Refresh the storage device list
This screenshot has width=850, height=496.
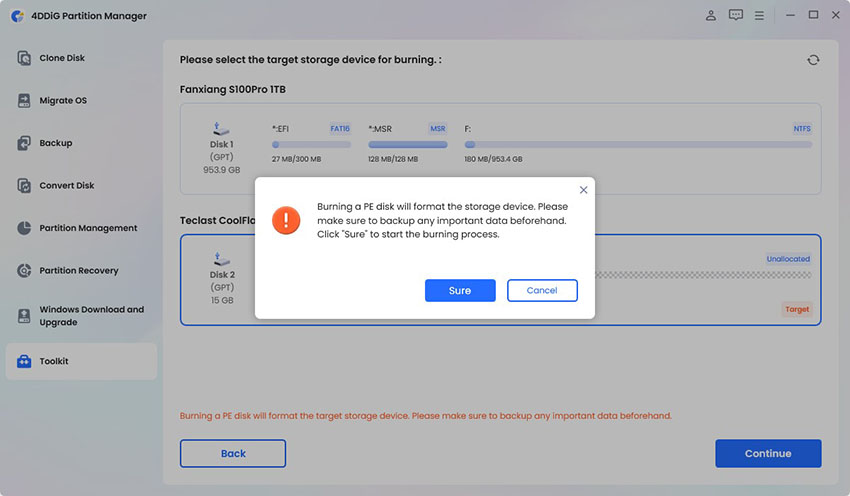pos(813,60)
